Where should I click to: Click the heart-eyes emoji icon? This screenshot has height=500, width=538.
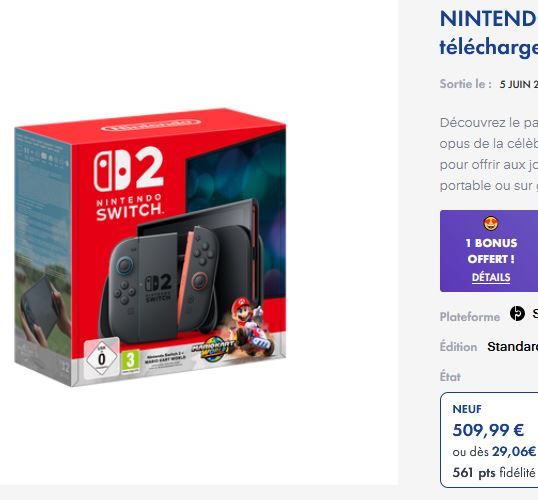click(x=491, y=223)
